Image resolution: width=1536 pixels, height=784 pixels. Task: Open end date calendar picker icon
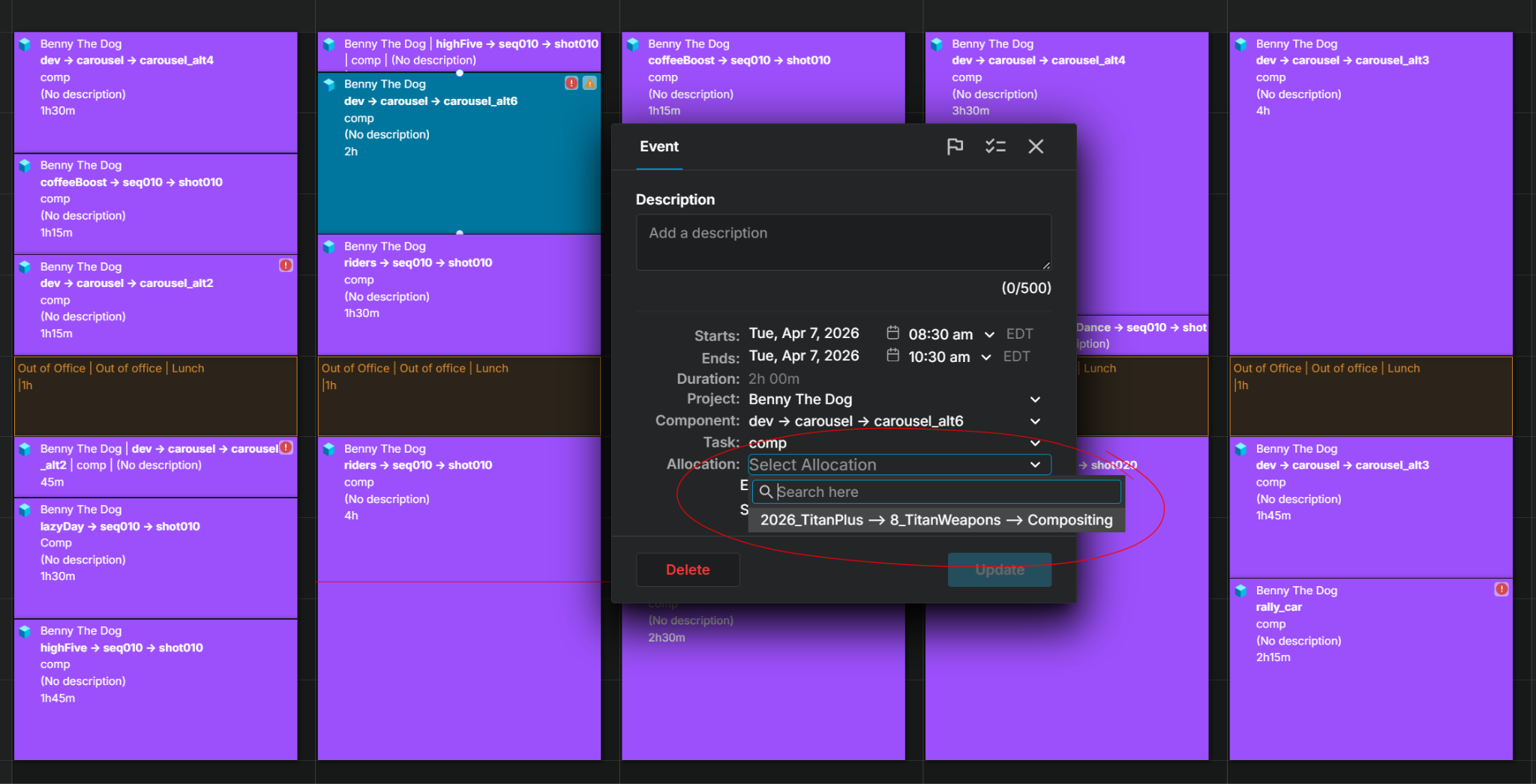892,355
